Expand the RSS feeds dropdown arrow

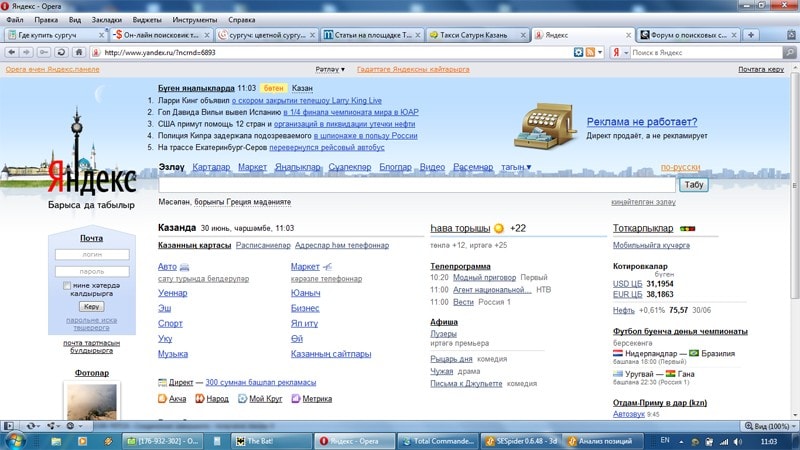pos(600,53)
